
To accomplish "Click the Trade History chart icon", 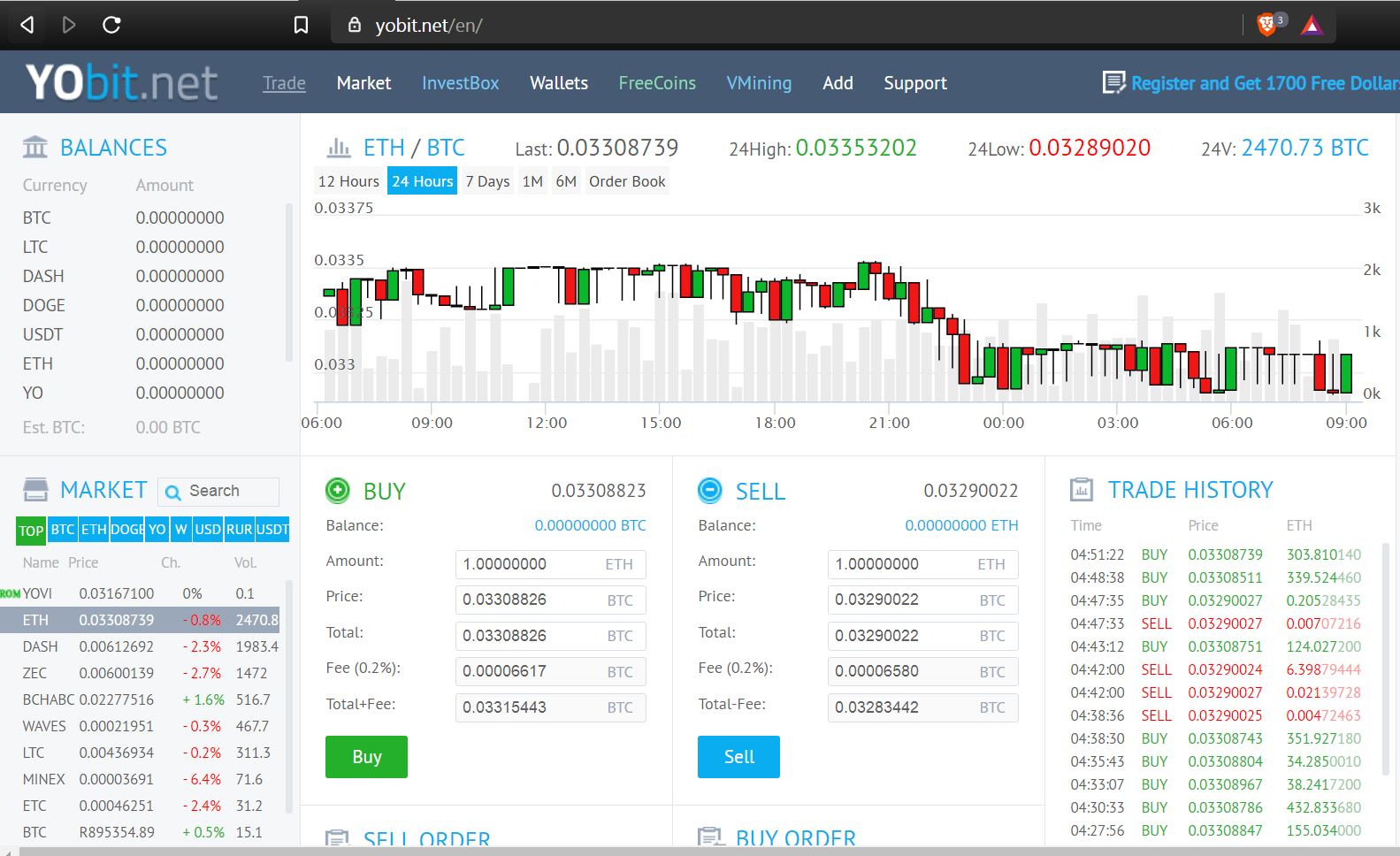I will [x=1082, y=489].
